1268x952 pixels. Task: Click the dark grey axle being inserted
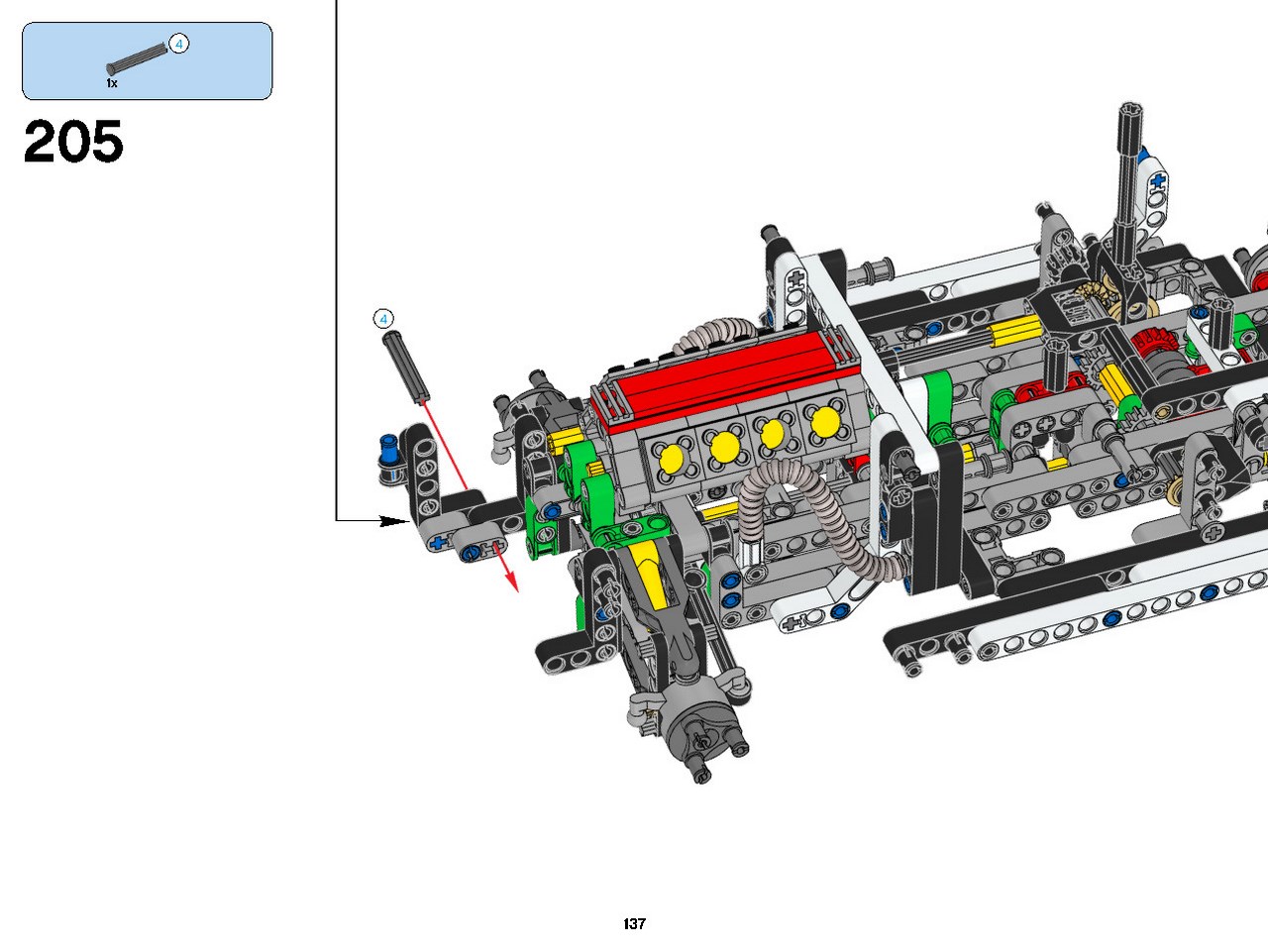tap(405, 367)
